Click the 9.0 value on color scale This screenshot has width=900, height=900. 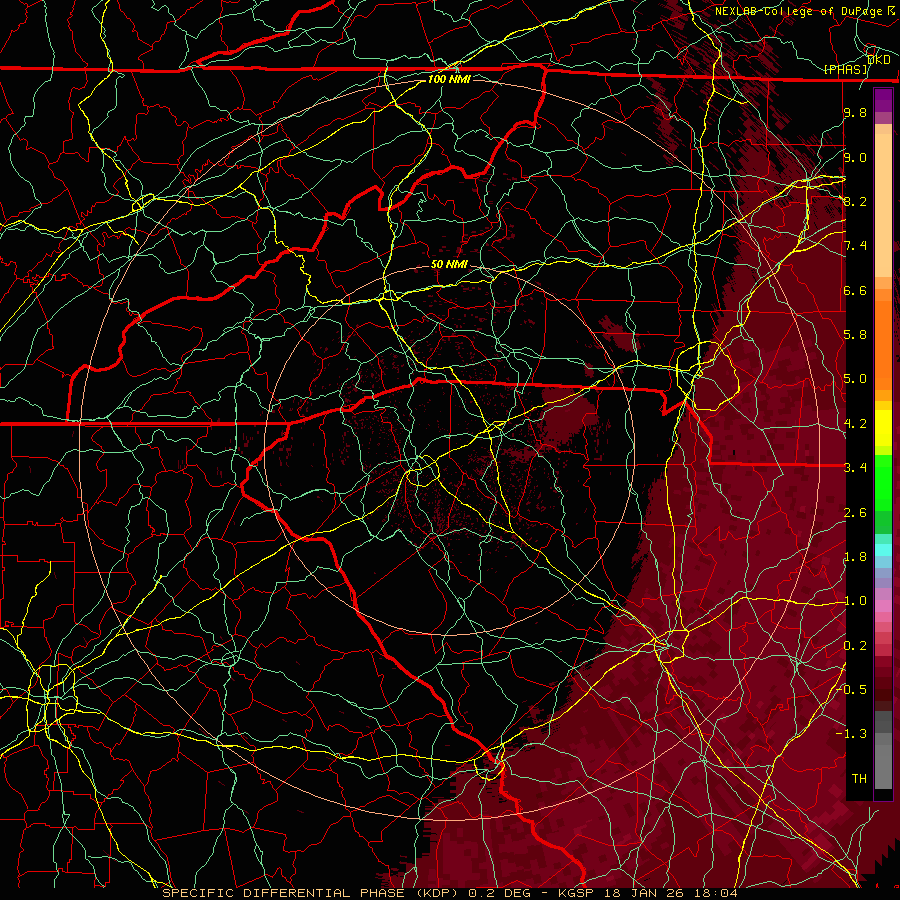click(855, 157)
